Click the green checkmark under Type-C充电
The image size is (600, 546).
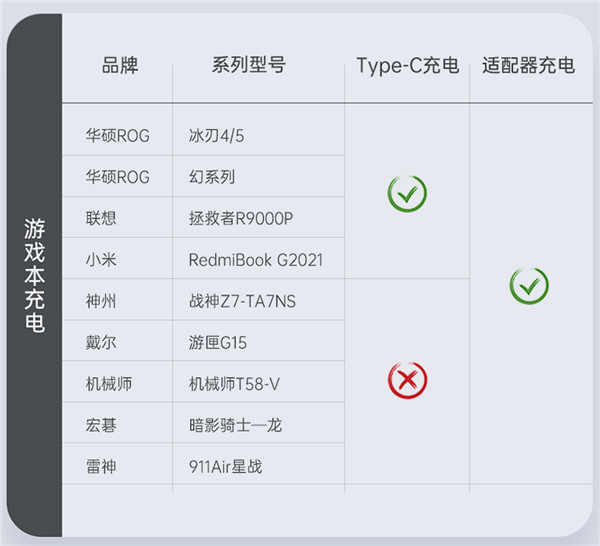click(407, 193)
